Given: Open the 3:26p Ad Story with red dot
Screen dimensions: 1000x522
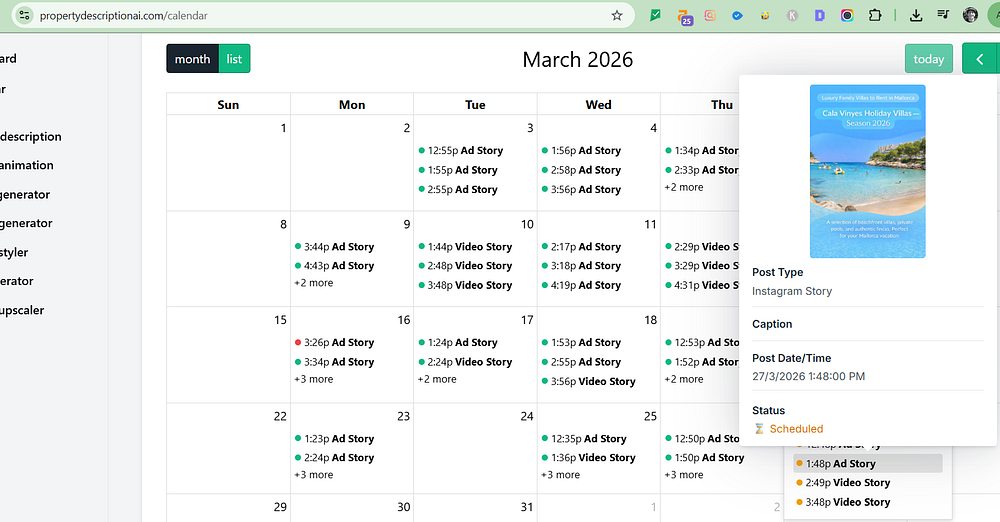Looking at the screenshot, I should tap(334, 343).
